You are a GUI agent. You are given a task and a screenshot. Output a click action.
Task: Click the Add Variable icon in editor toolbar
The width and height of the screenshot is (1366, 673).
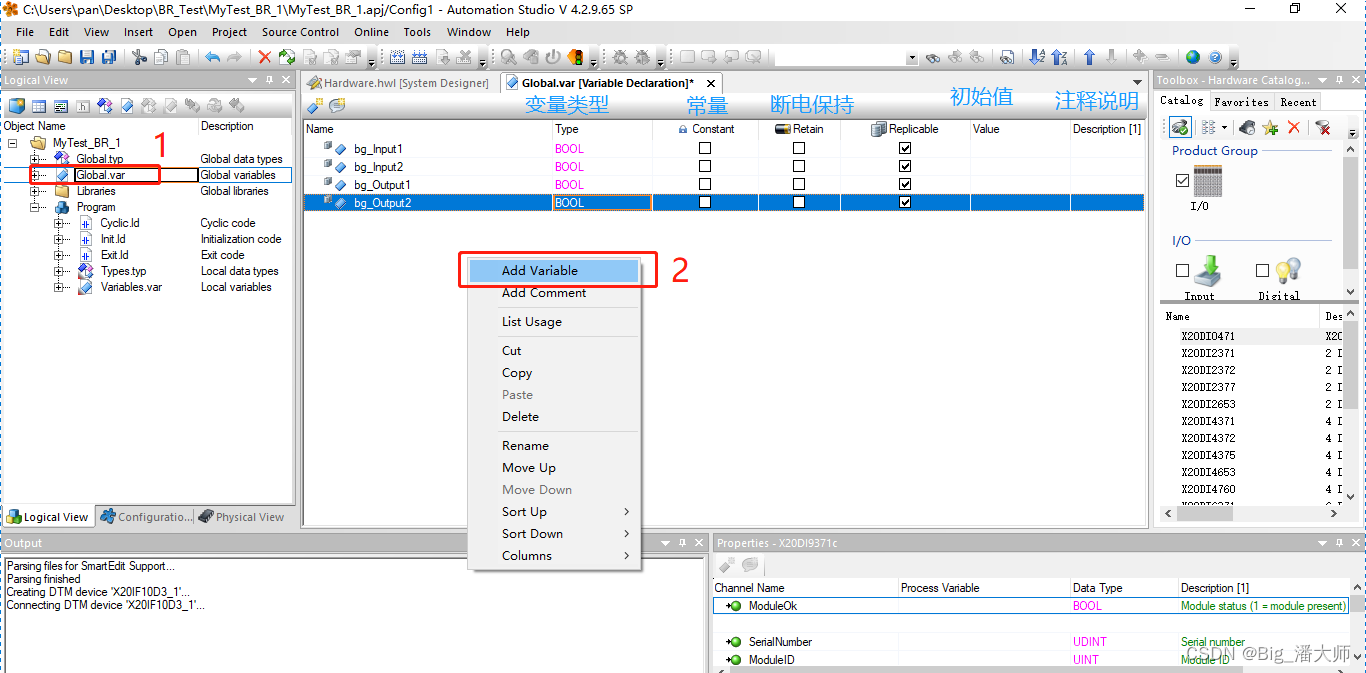click(x=315, y=105)
